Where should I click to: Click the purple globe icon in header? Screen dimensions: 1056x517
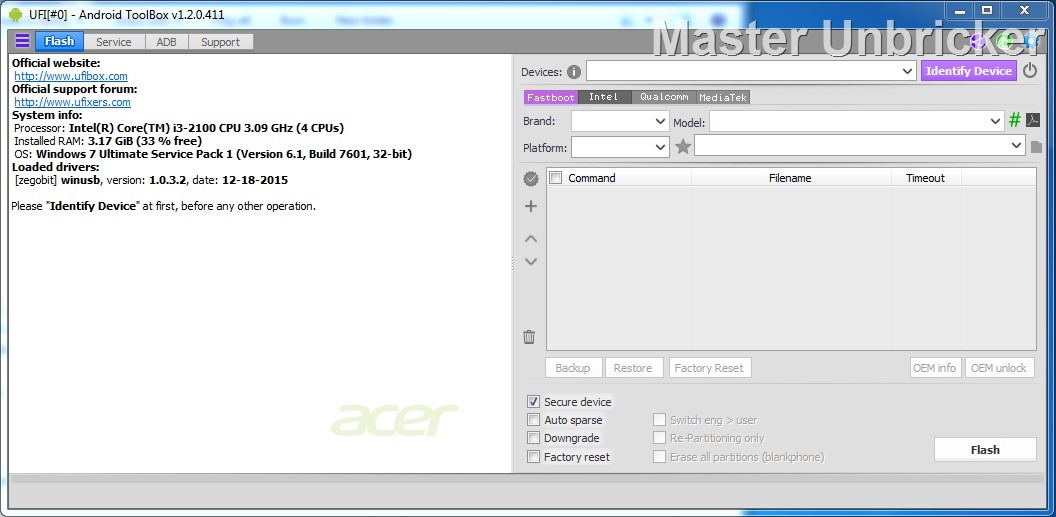[978, 42]
